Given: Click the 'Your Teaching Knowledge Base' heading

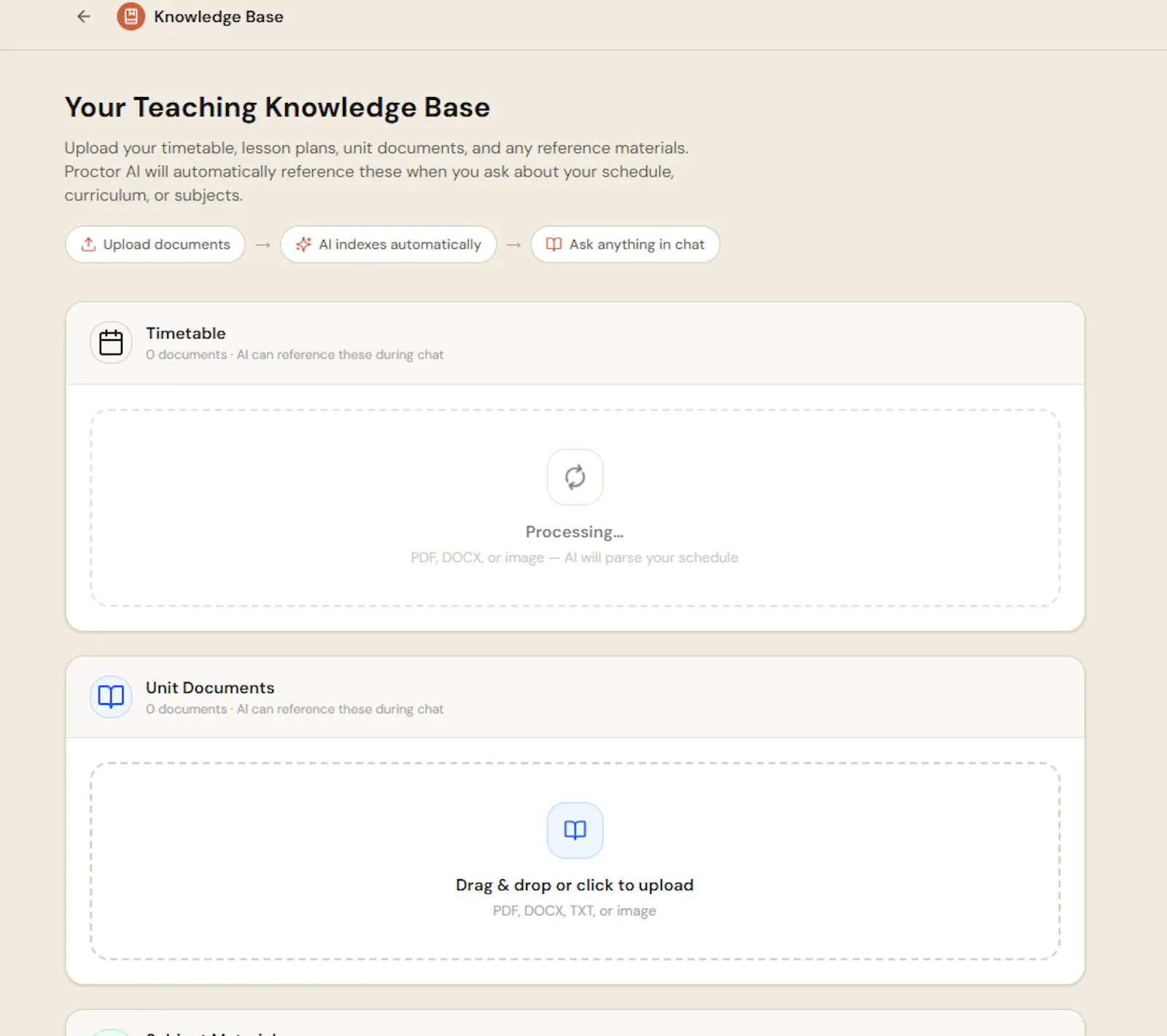Looking at the screenshot, I should coord(277,107).
